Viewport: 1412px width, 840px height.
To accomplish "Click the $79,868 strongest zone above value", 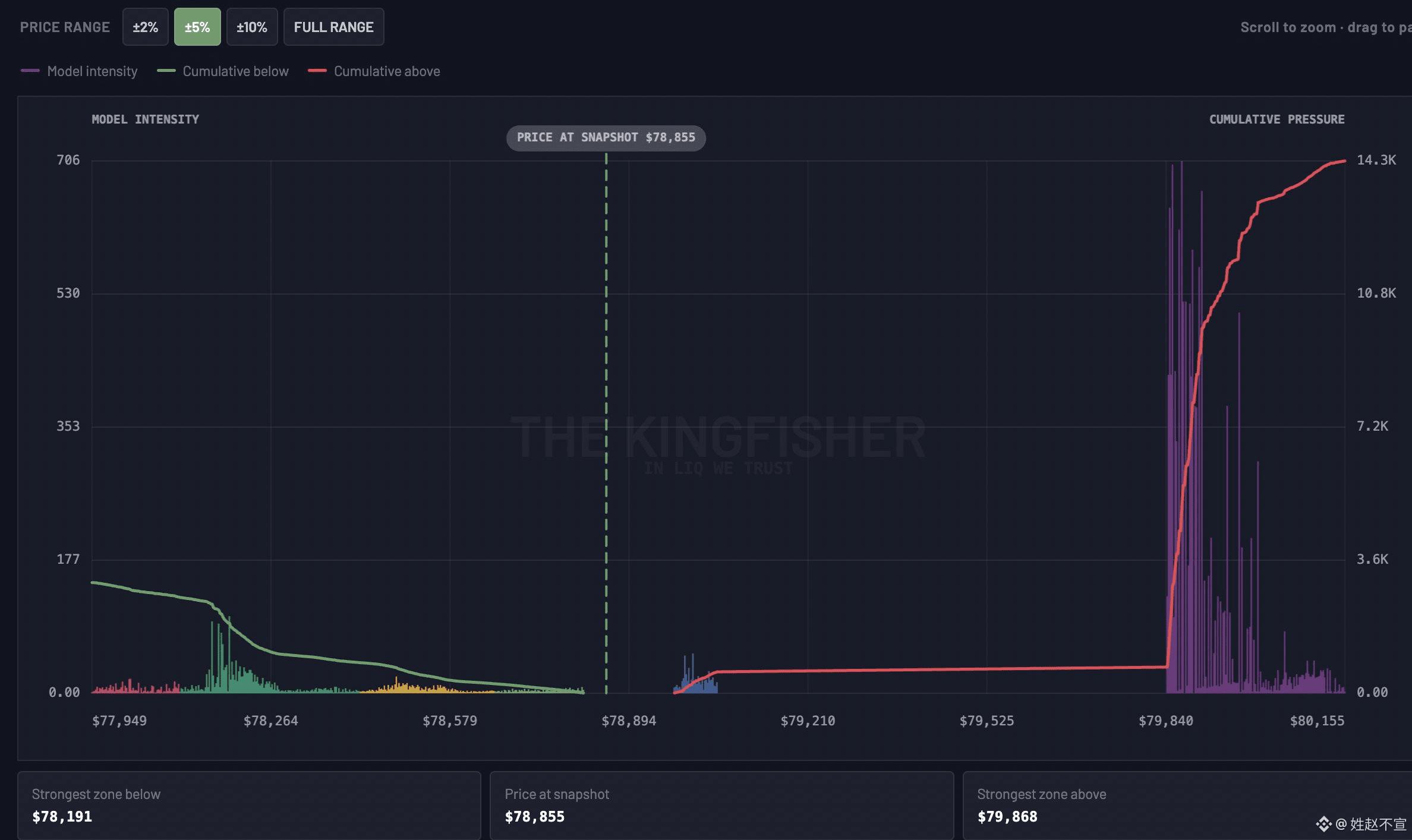I will (1007, 817).
